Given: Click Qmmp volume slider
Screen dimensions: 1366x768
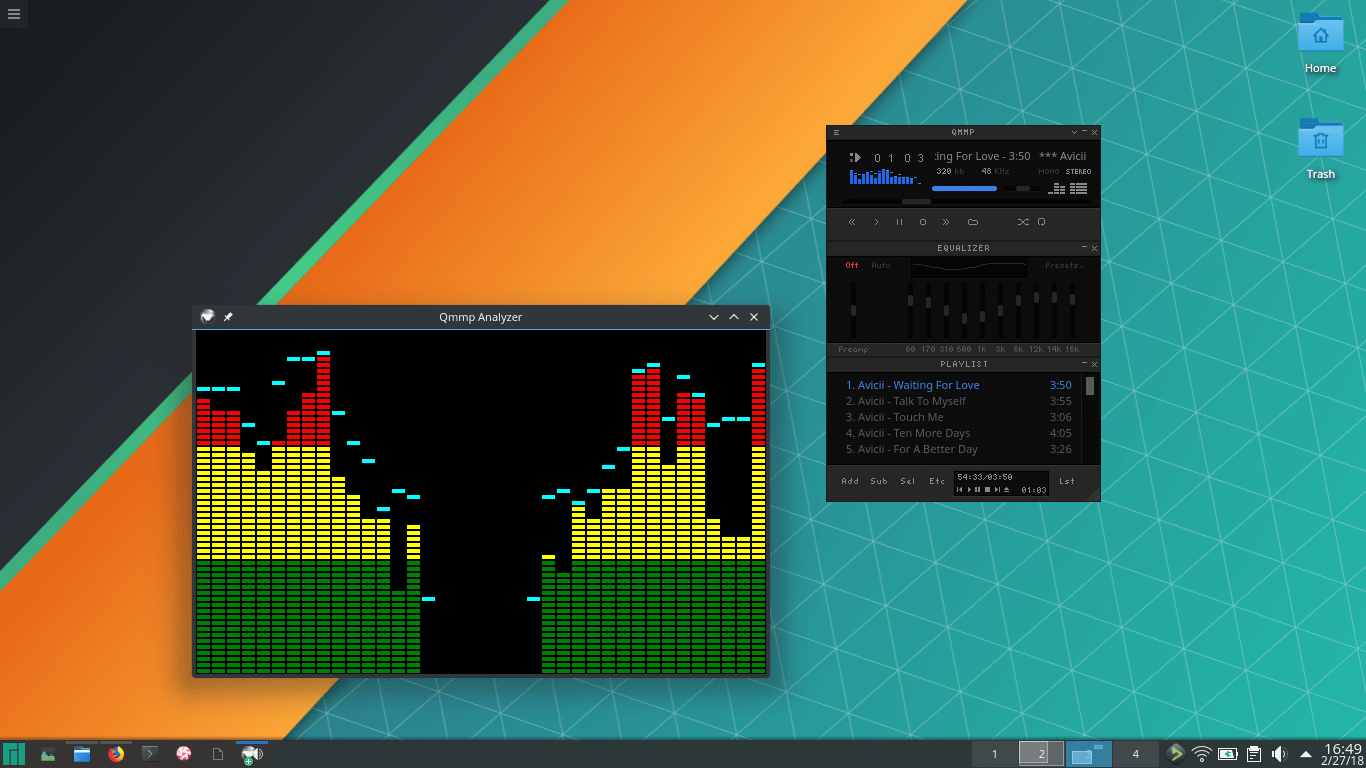Looking at the screenshot, I should click(965, 188).
